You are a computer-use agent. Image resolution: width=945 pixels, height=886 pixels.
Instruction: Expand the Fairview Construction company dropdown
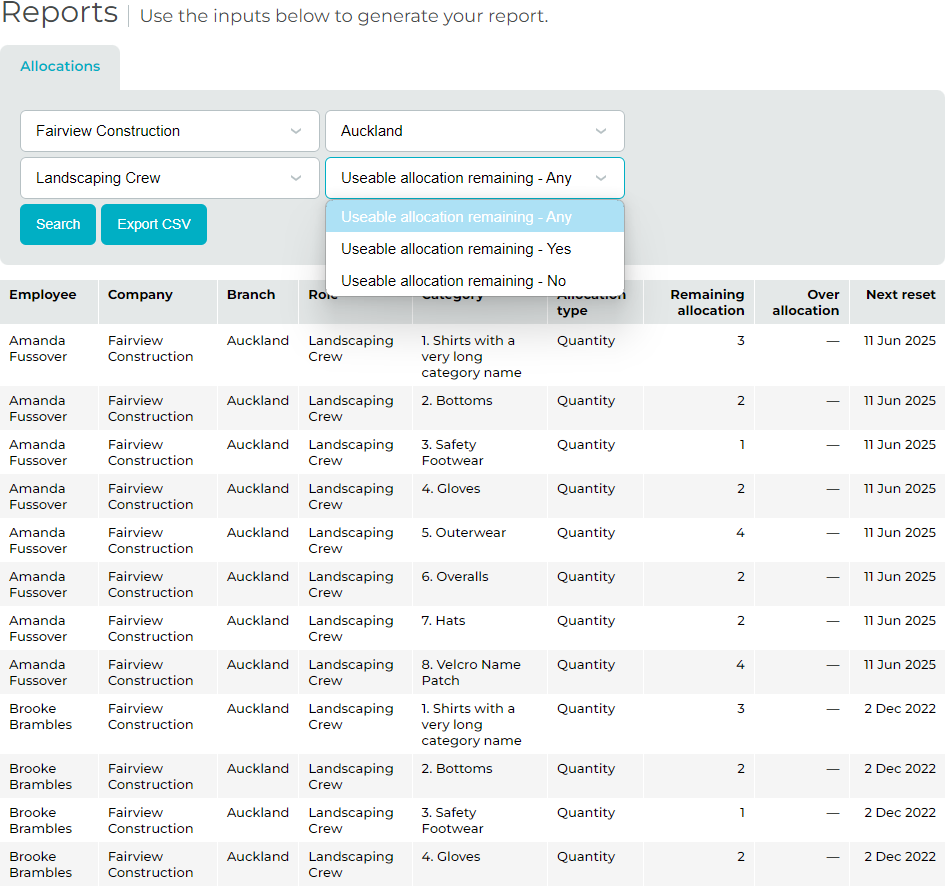pos(169,131)
